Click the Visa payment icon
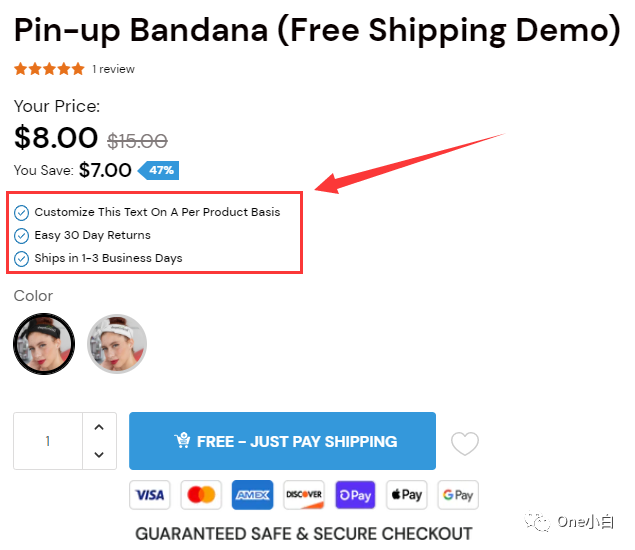Image resolution: width=635 pixels, height=550 pixels. point(150,495)
